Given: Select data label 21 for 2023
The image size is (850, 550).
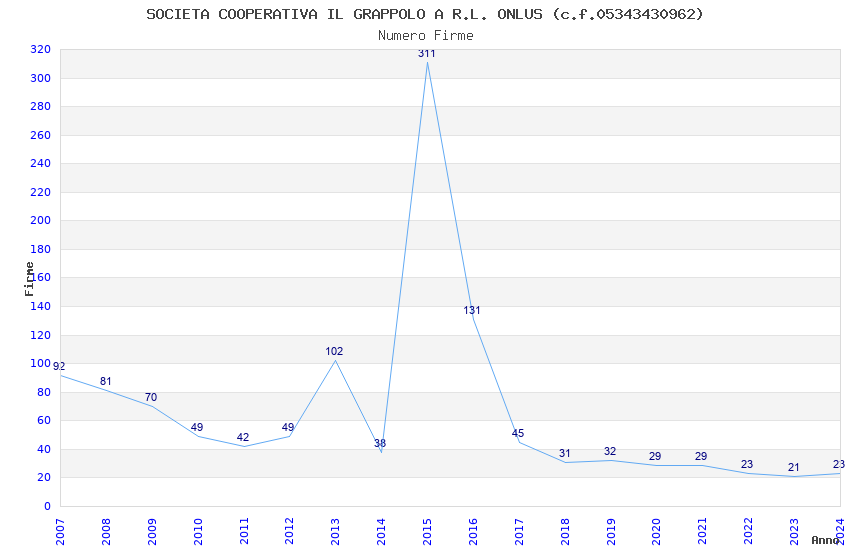Looking at the screenshot, I should [x=794, y=467].
